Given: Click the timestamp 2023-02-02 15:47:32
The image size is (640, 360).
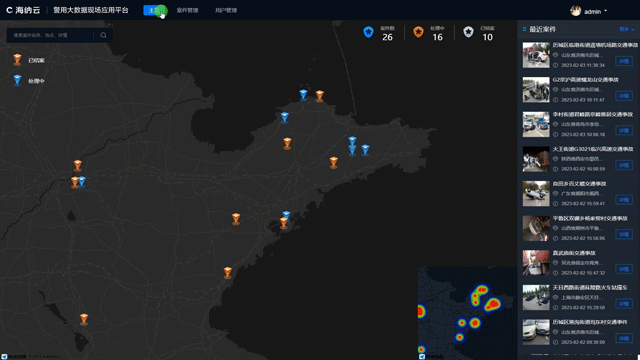Looking at the screenshot, I should [x=583, y=273].
